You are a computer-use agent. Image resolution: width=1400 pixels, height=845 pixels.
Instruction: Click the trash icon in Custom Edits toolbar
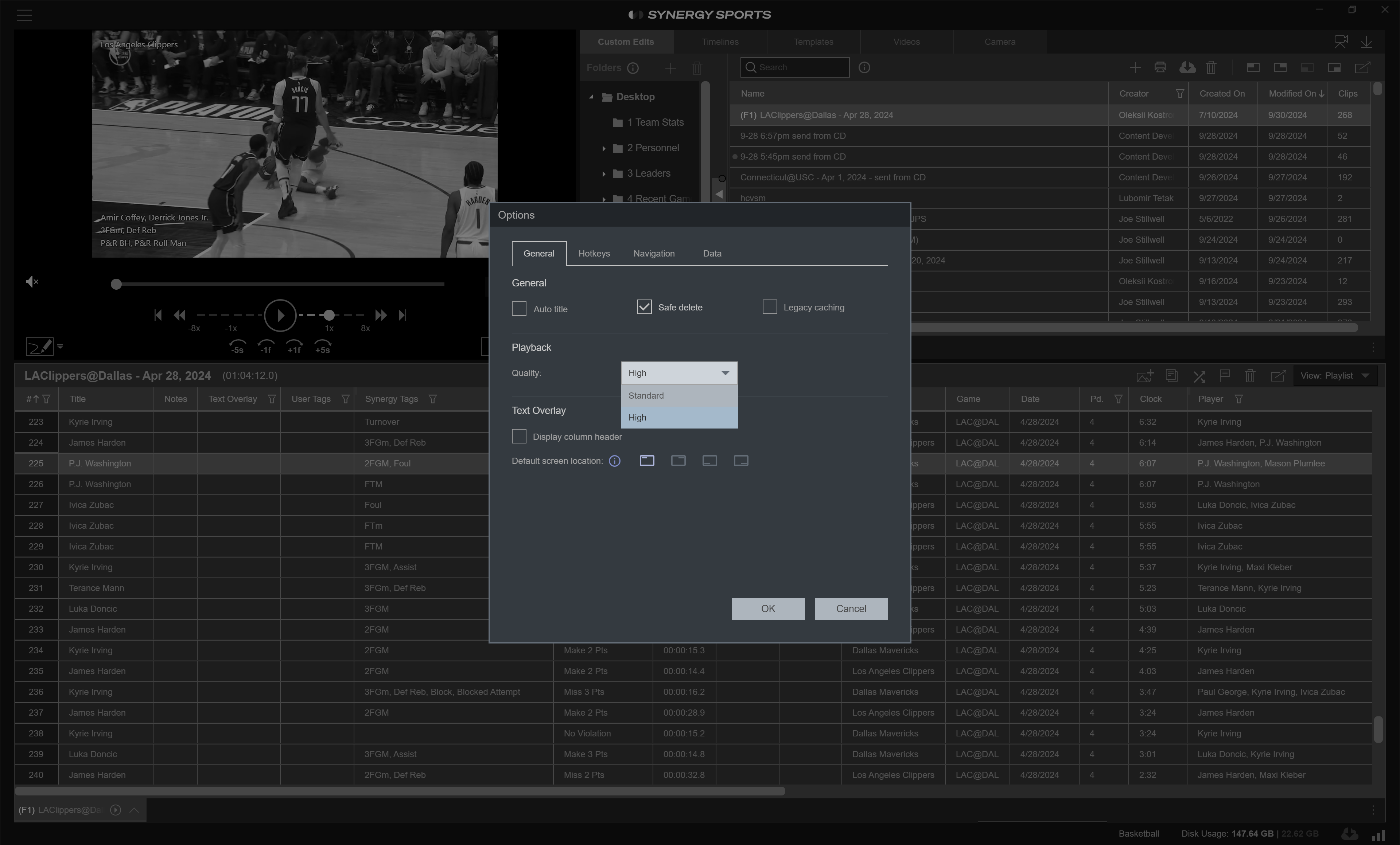1211,67
